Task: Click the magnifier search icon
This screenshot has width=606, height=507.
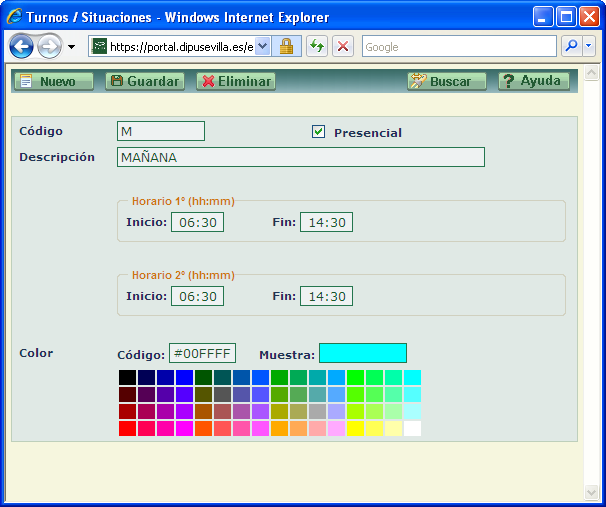Action: 571,46
